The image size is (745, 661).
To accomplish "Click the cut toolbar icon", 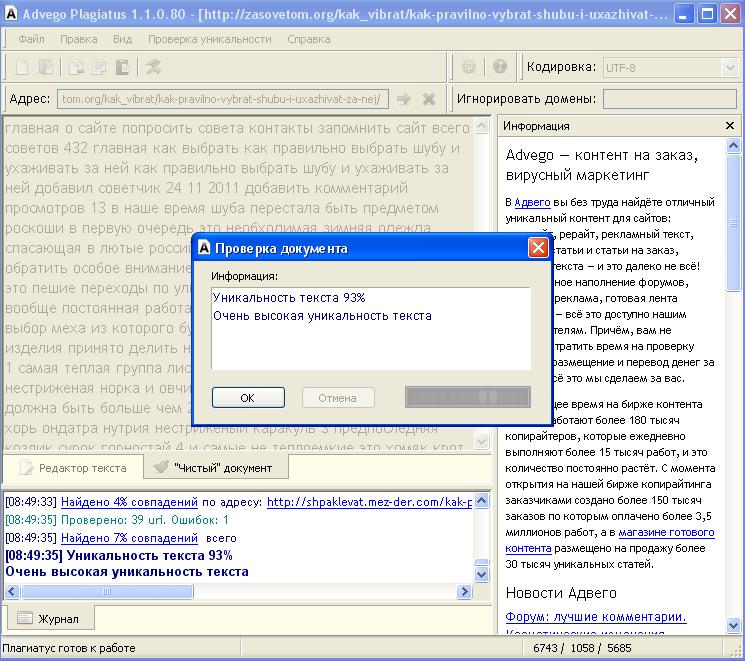I will pos(75,67).
